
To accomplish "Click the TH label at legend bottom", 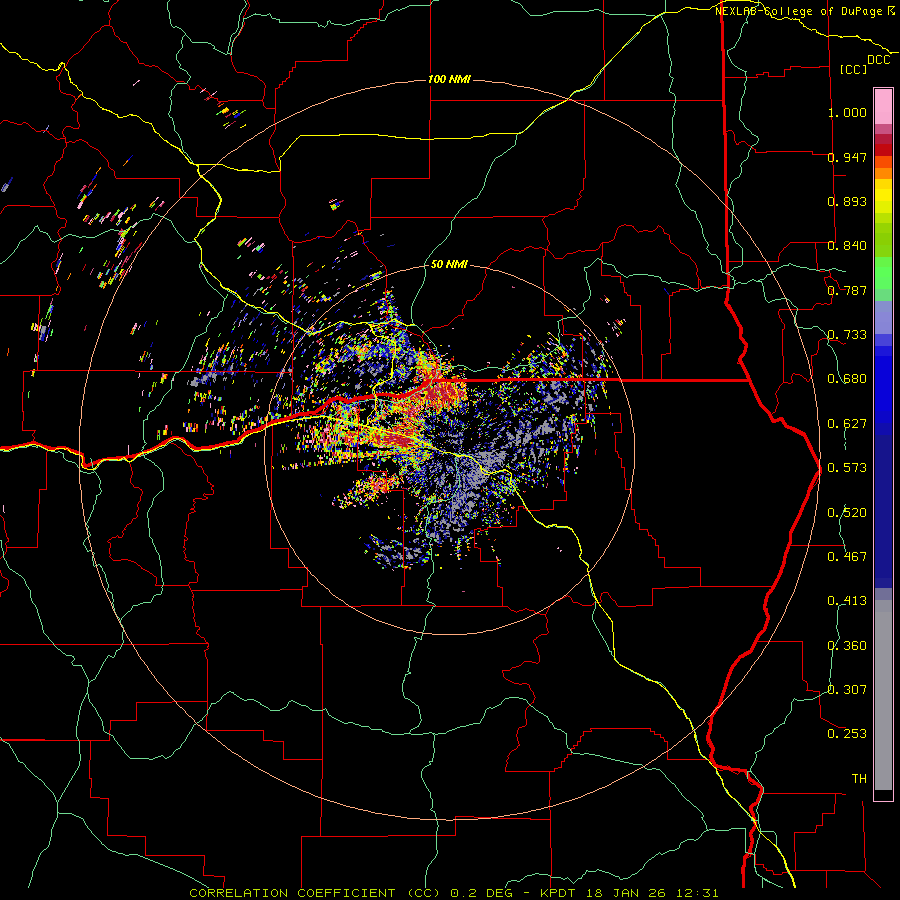I will point(859,779).
